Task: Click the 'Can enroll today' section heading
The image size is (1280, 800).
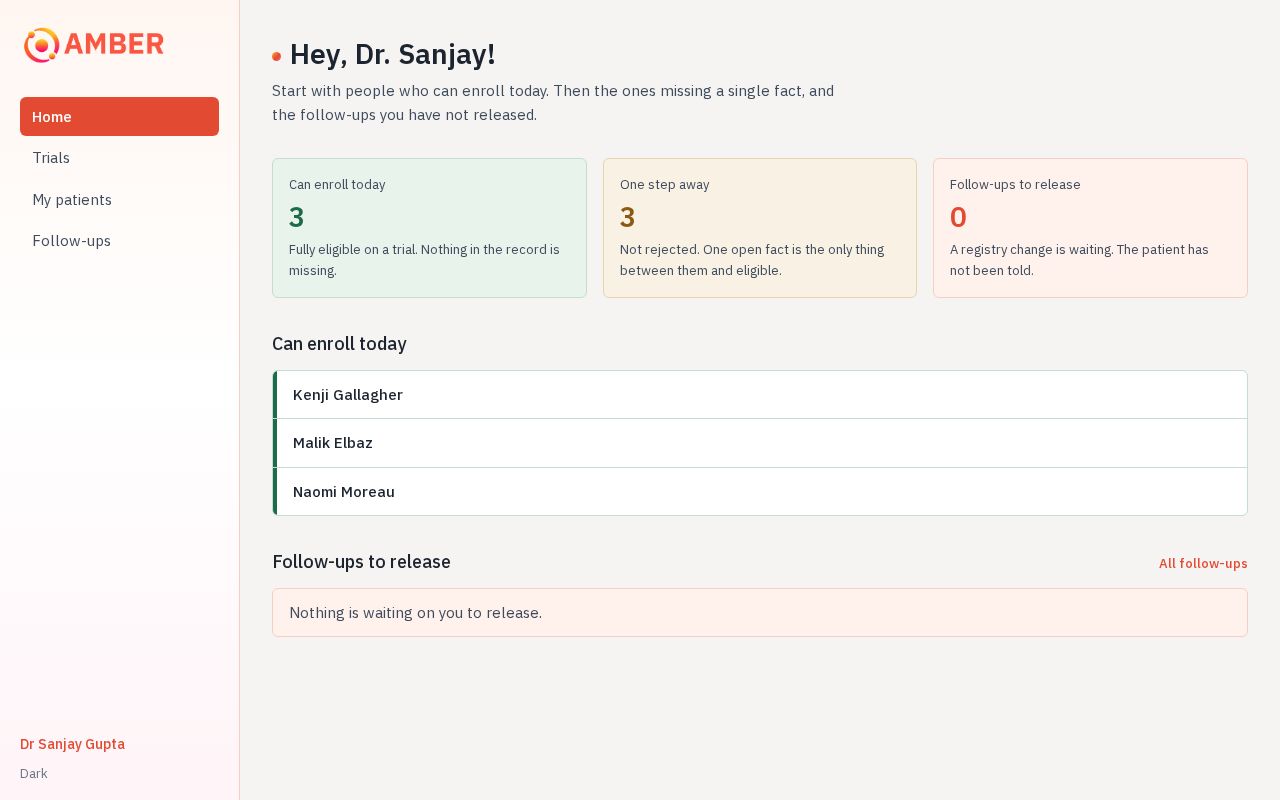Action: [x=339, y=344]
